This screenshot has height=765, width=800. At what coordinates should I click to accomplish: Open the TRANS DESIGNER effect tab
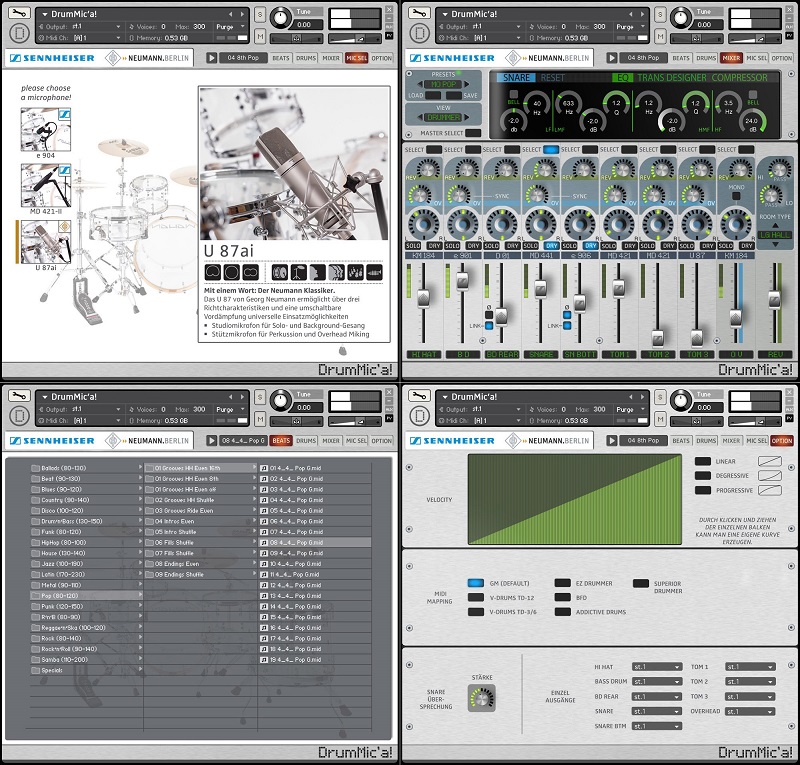coord(671,78)
